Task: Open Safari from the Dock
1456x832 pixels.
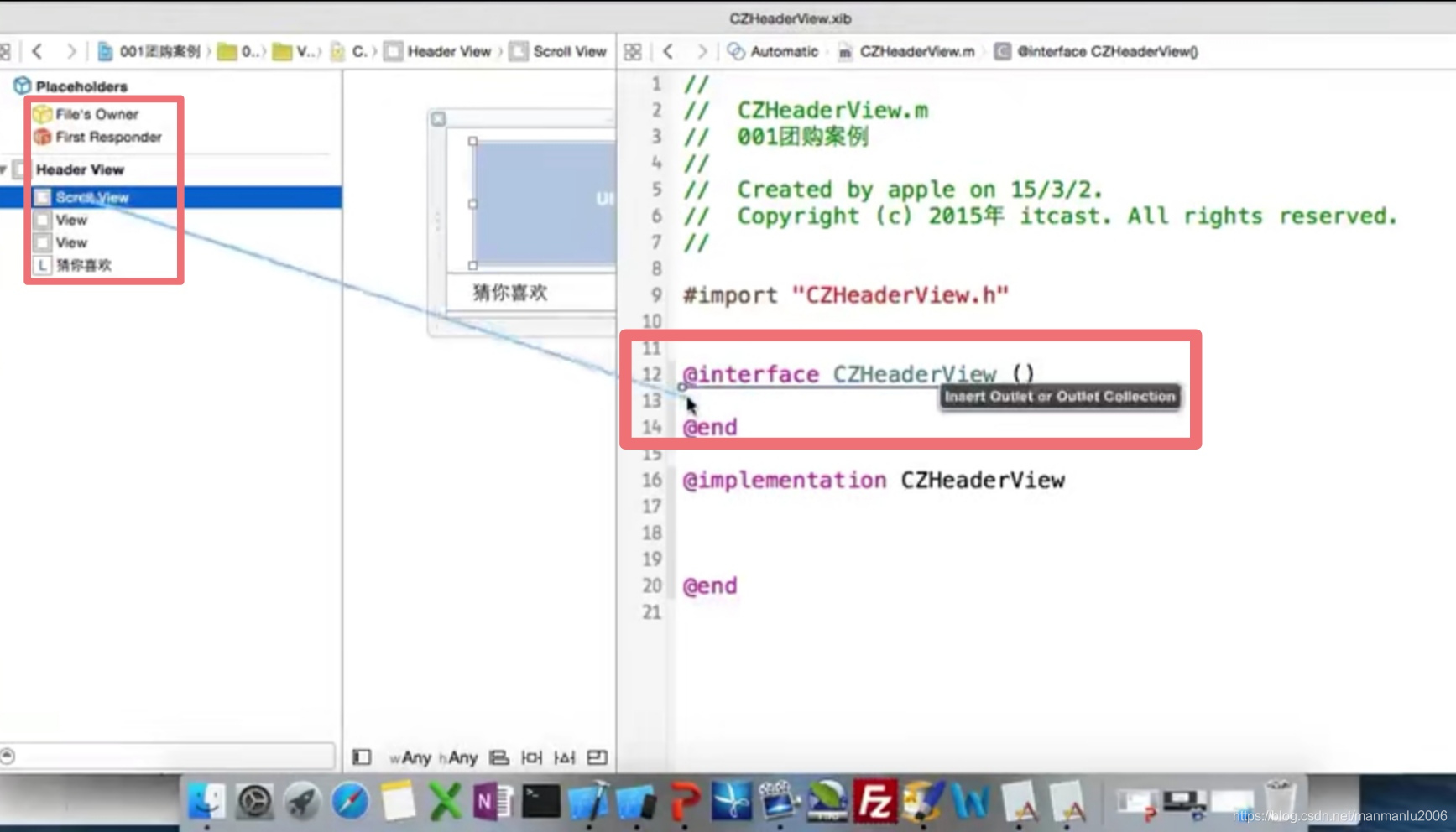Action: 350,801
